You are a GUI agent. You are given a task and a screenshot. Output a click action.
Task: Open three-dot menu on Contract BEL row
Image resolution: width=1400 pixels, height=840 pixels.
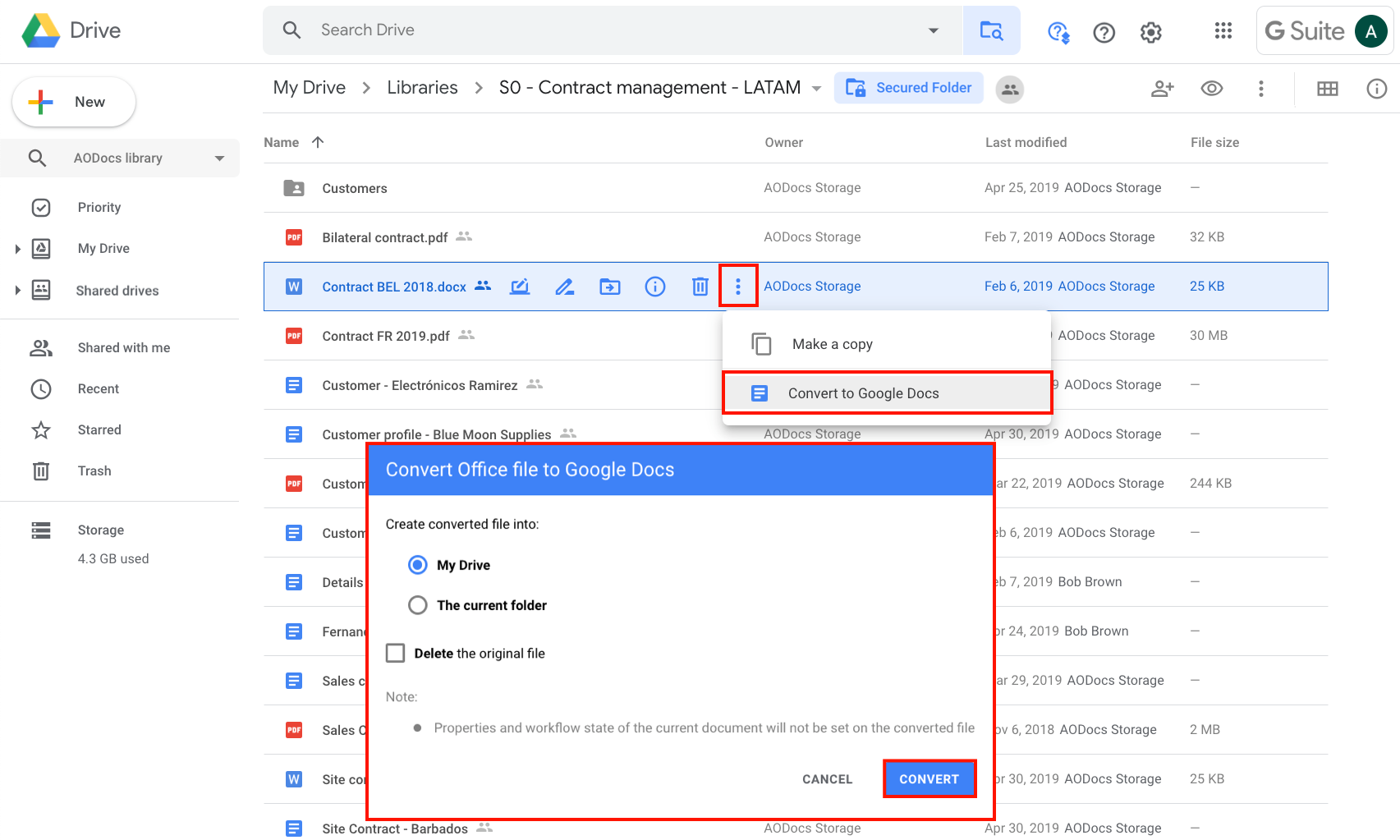click(x=738, y=286)
